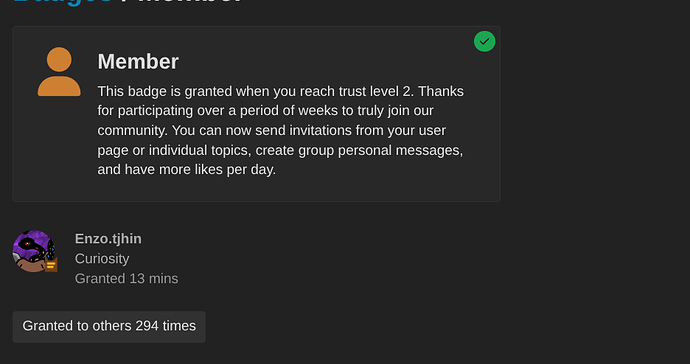Click the line mentioning group personal messages
690x364 pixels.
tap(280, 150)
